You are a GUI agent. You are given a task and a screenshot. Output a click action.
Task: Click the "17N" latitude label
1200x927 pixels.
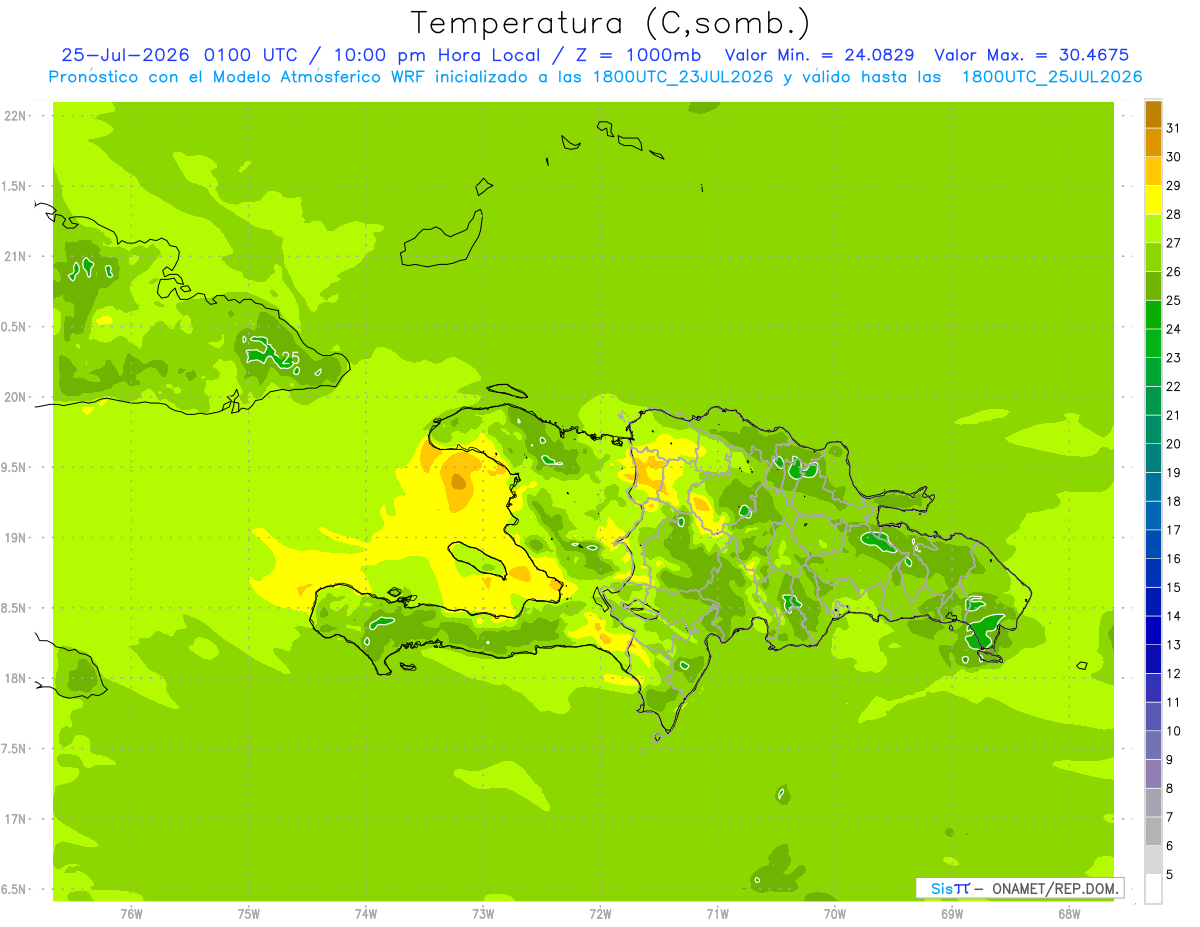(x=16, y=819)
